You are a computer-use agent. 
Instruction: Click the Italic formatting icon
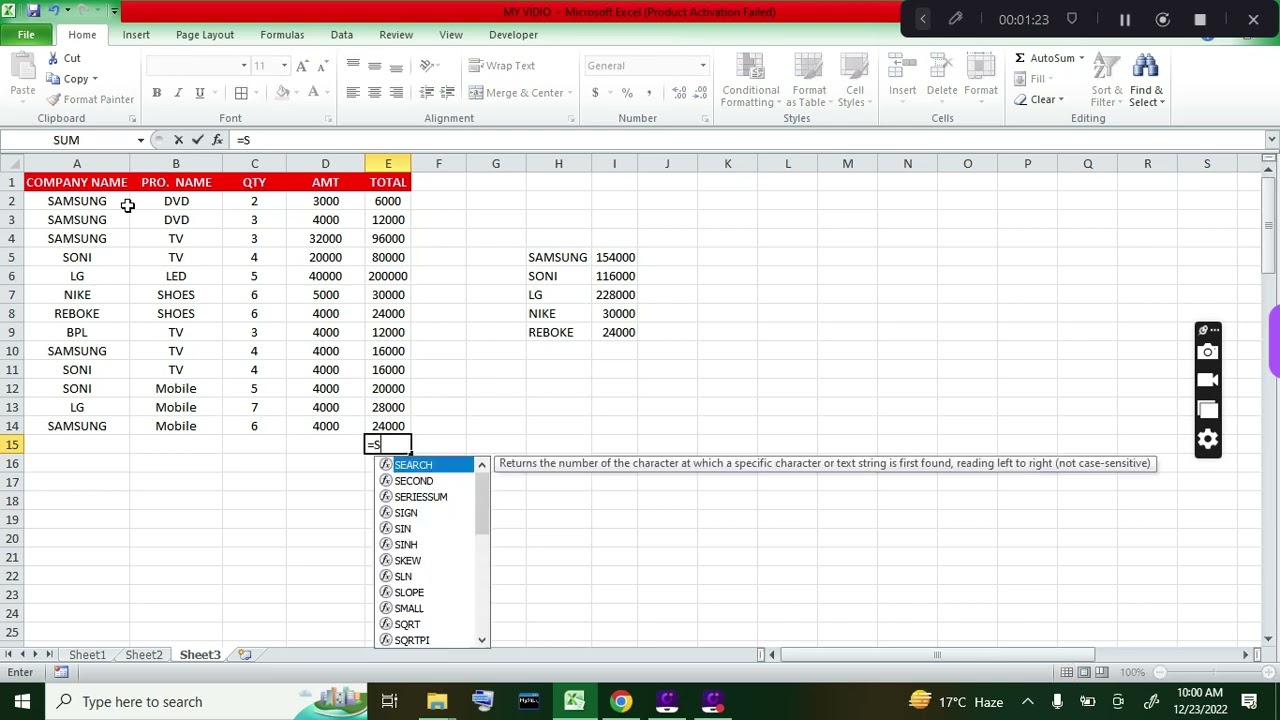(x=178, y=93)
